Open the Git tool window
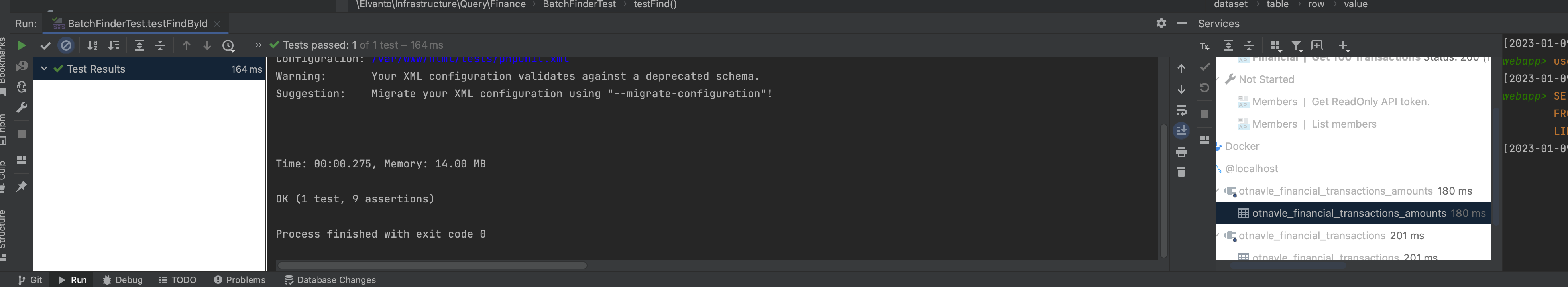The height and width of the screenshot is (287, 1568). (x=30, y=280)
